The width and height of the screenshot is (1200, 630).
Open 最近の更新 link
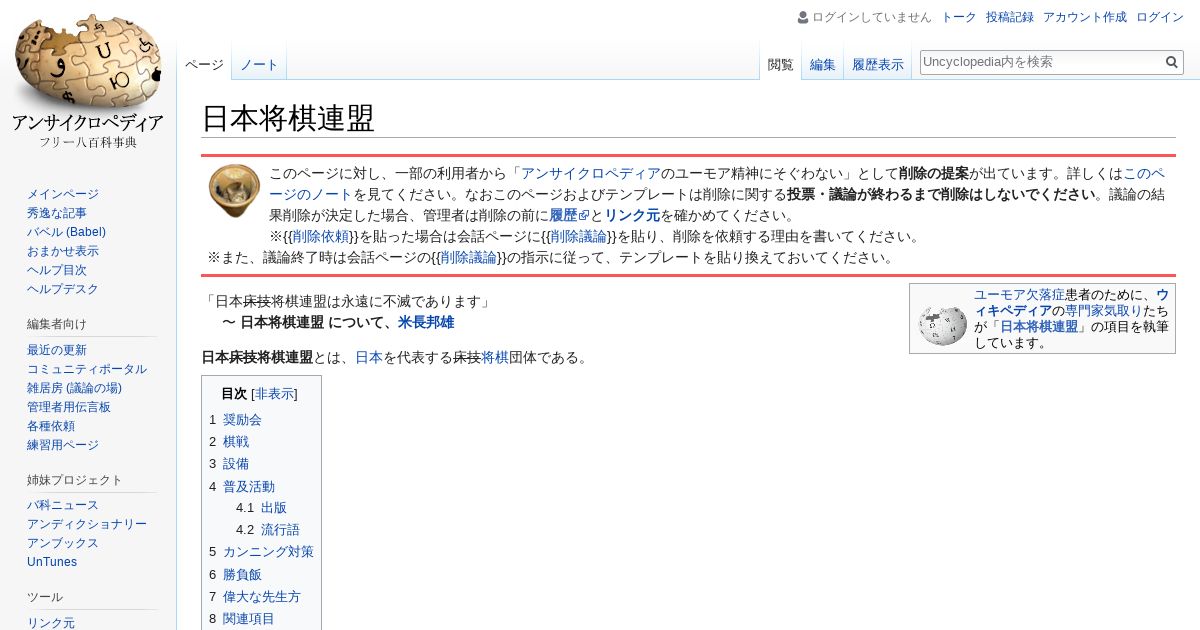(x=57, y=350)
